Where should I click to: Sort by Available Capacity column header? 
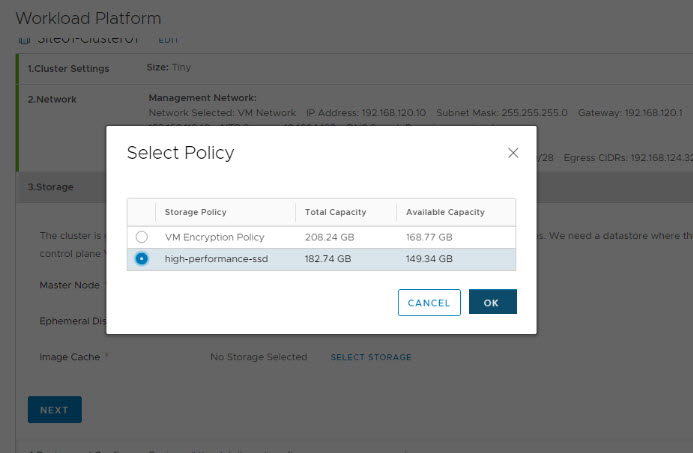445,212
